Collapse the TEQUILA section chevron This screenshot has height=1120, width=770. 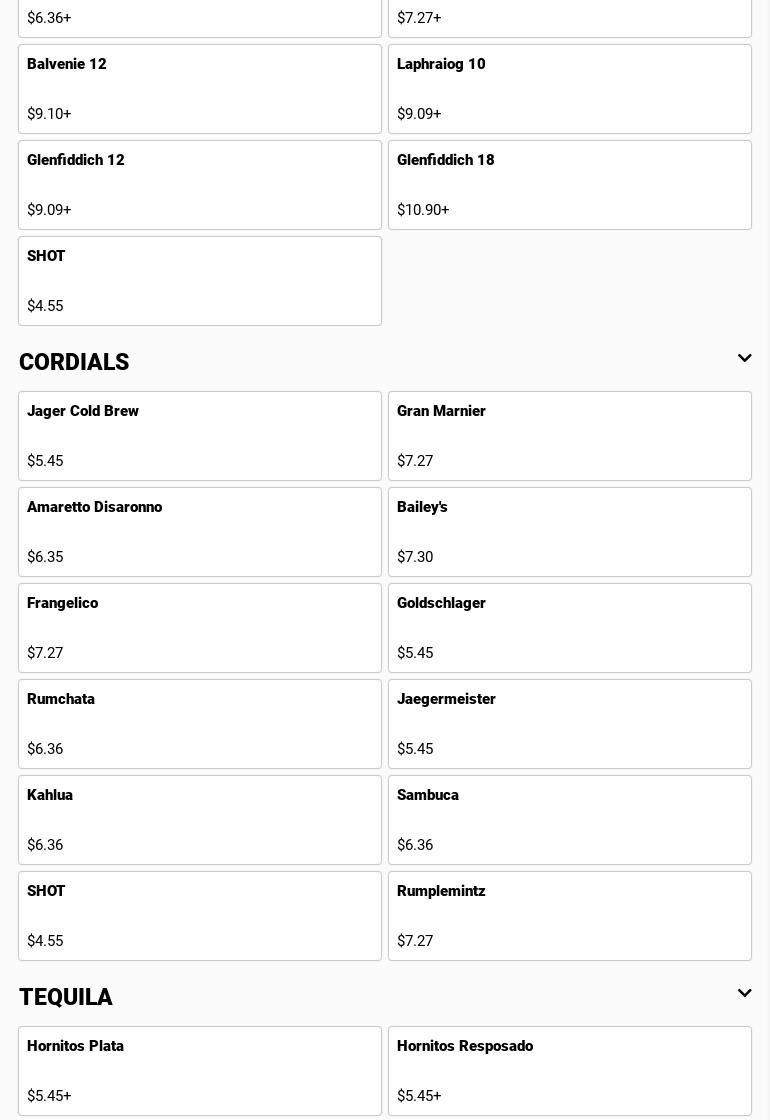coord(744,994)
